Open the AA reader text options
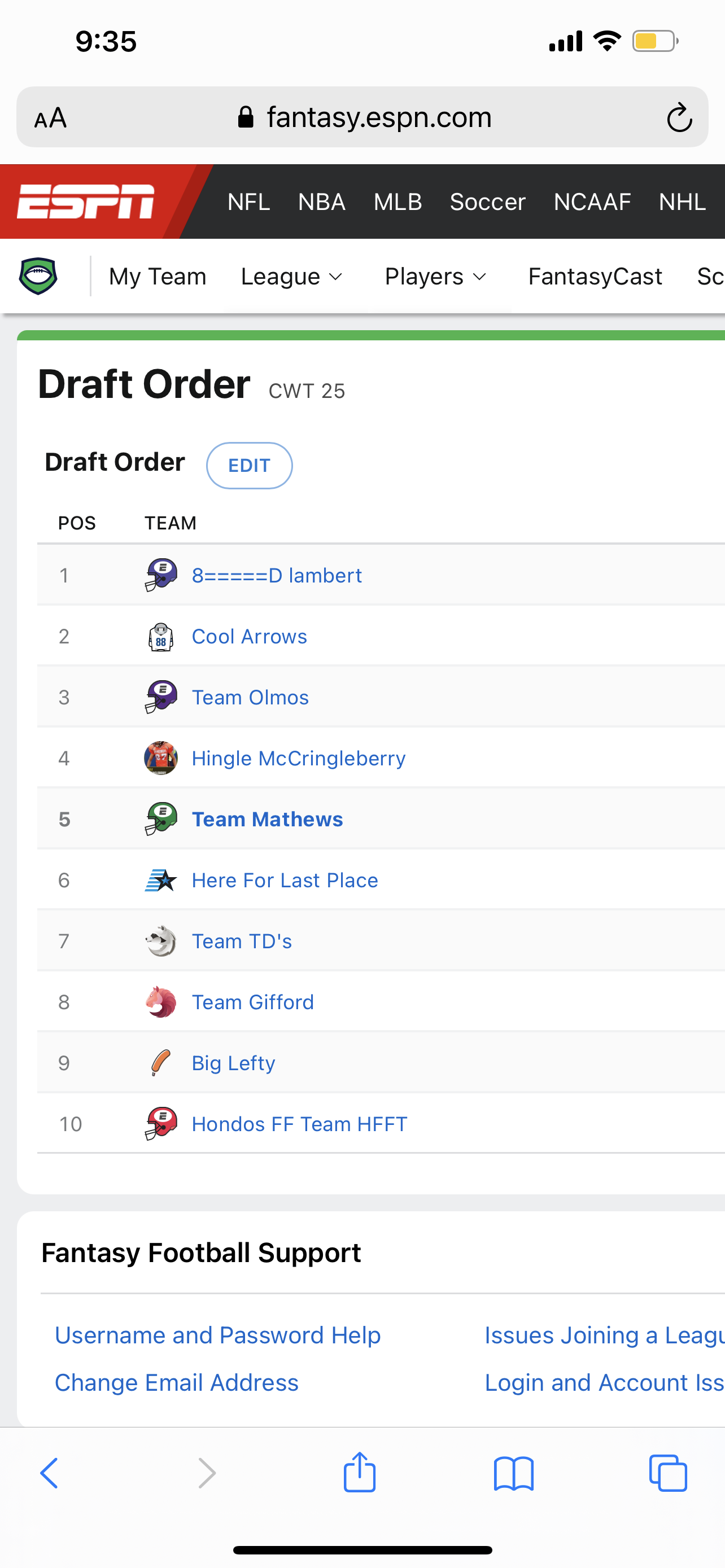Screen dimensions: 725x1568 (50, 117)
